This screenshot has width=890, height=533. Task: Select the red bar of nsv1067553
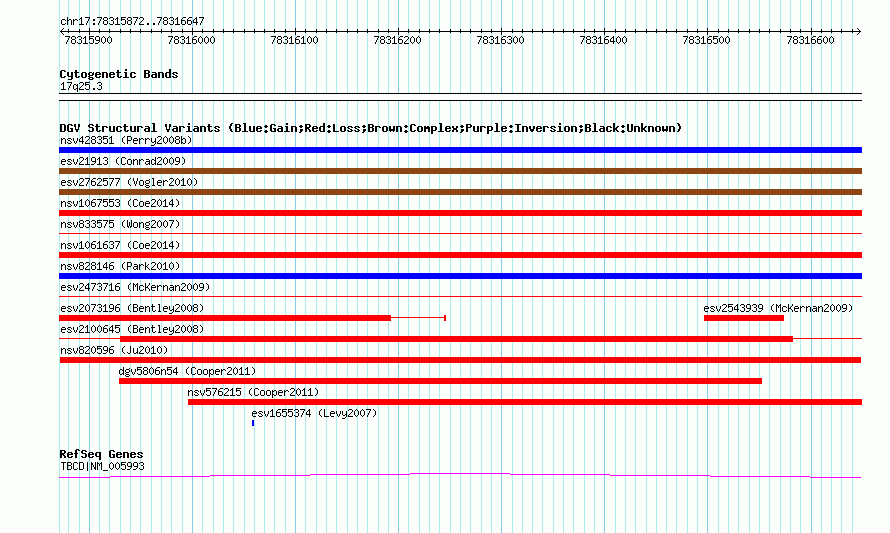[x=460, y=213]
